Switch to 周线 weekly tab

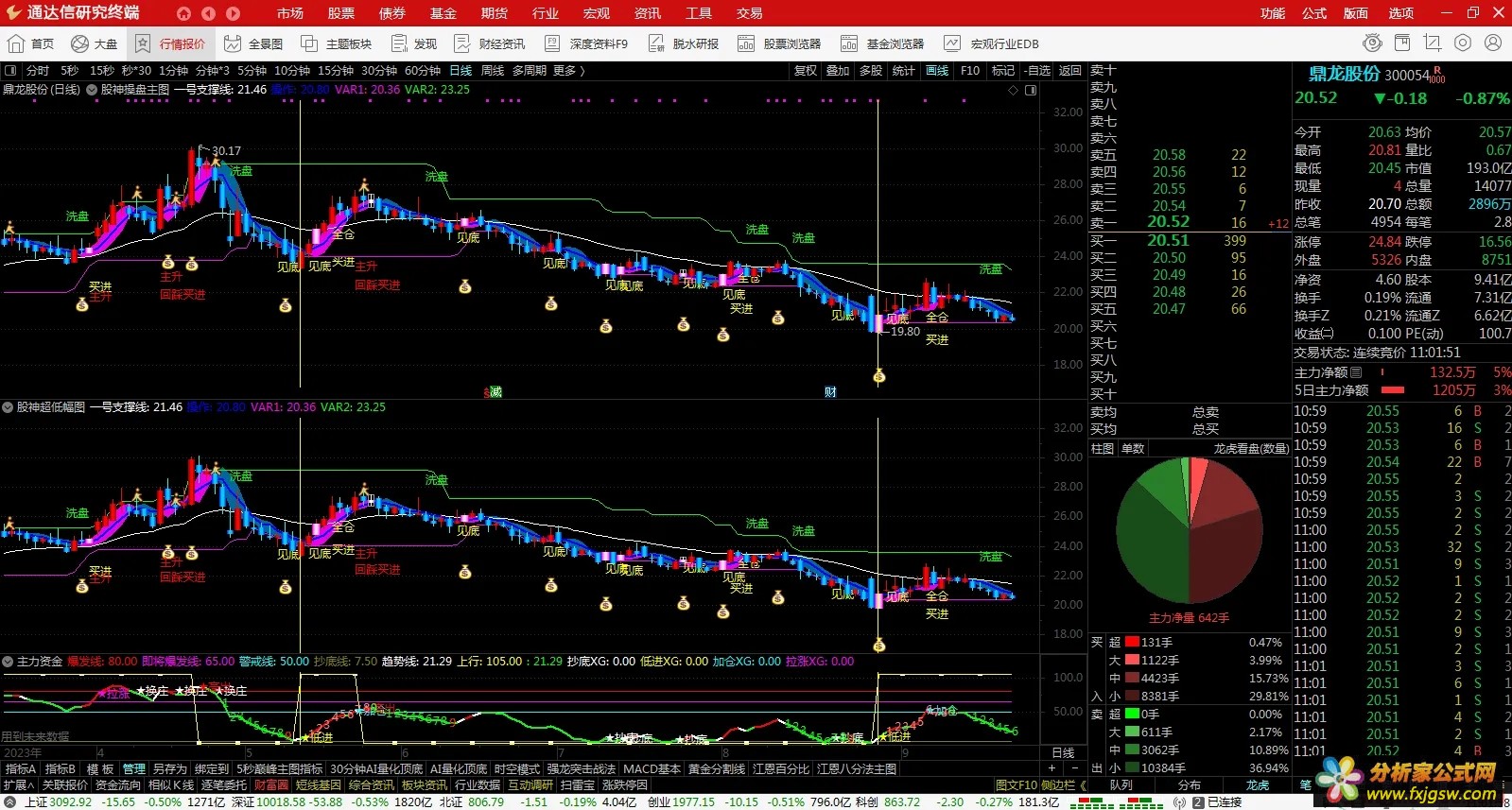(493, 71)
